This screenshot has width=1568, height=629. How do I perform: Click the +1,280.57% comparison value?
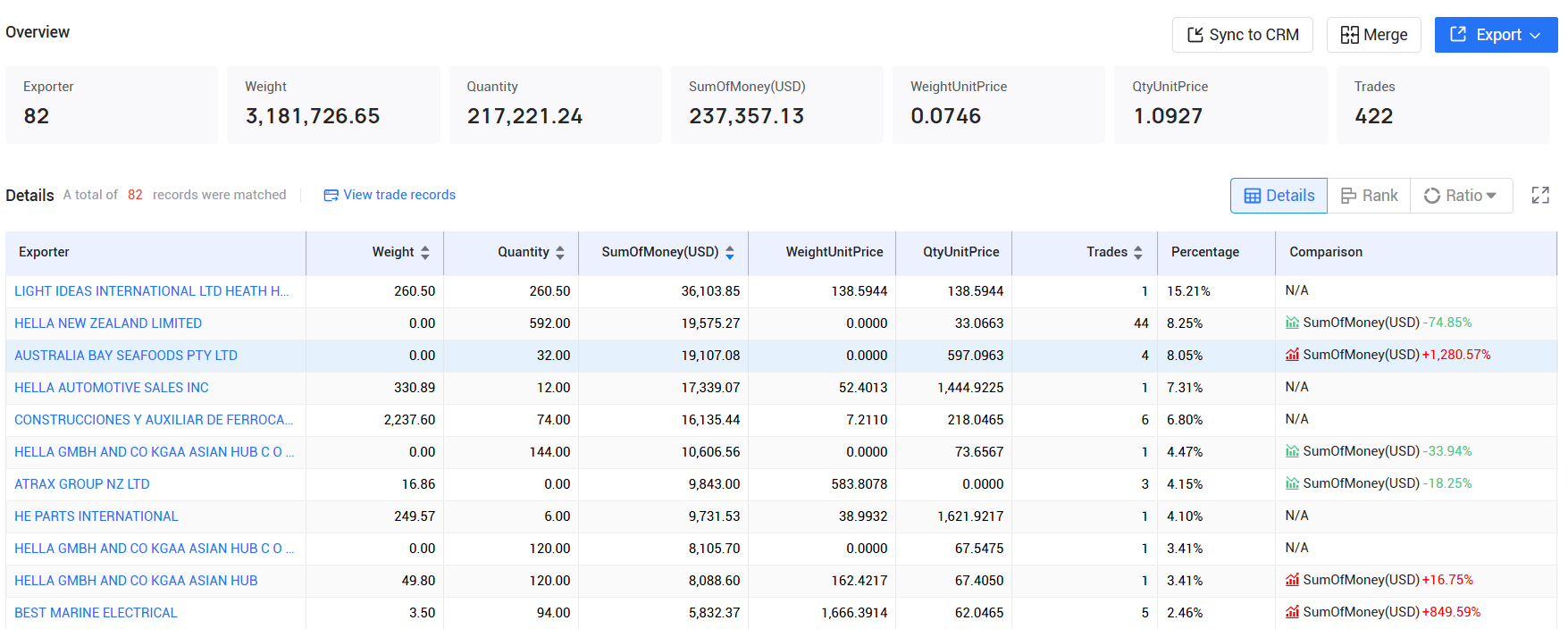pos(1456,355)
